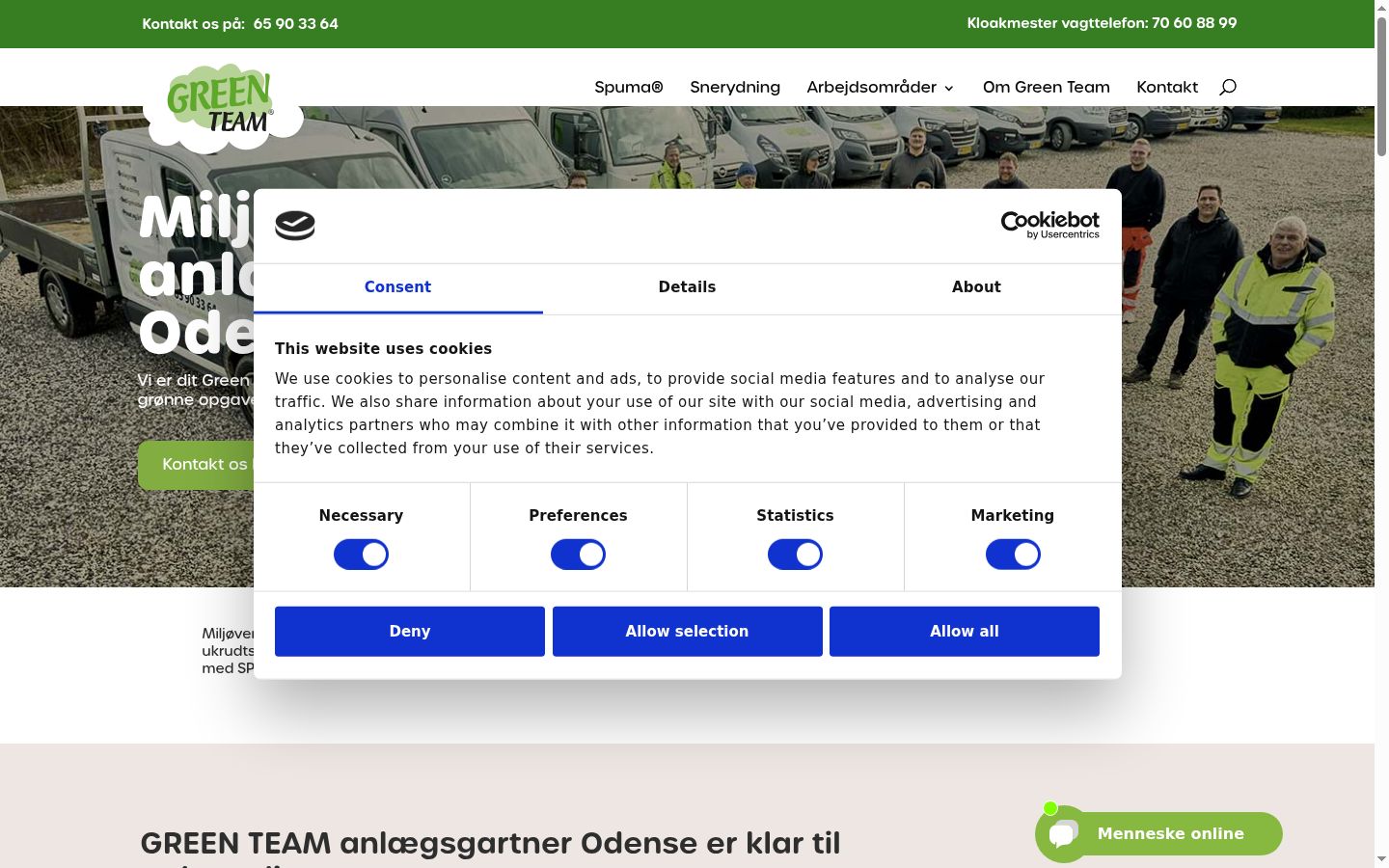This screenshot has height=868, width=1389.
Task: Switch to the Details tab
Action: coord(687,287)
